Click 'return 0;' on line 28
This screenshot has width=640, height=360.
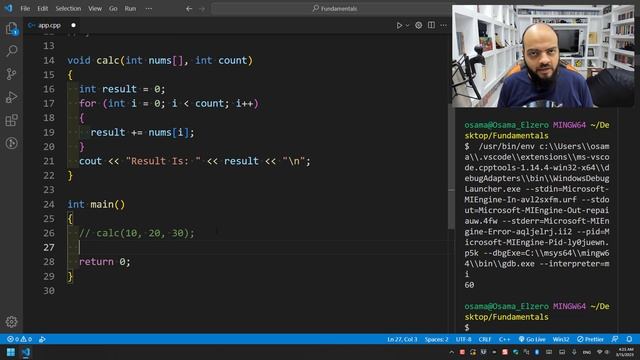(x=104, y=262)
